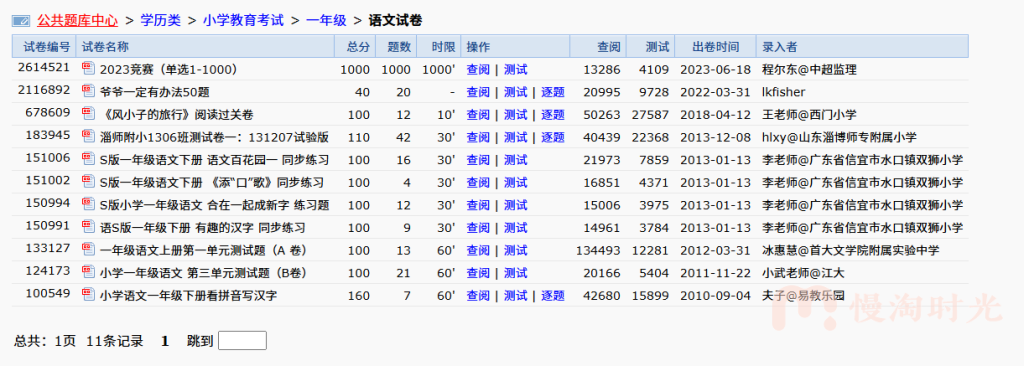This screenshot has width=1024, height=366.
Task: Click 逐题 for 《风小子的旅行》阅读过关卷
Action: pos(552,115)
